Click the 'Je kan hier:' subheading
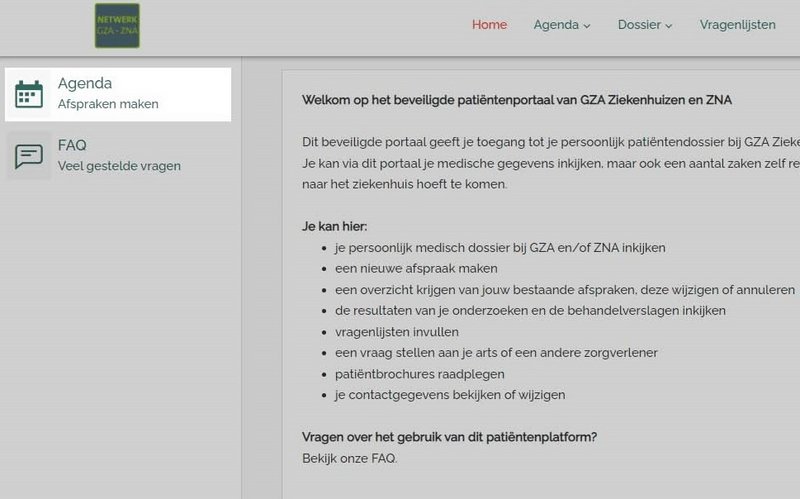This screenshot has height=499, width=800. tap(335, 227)
